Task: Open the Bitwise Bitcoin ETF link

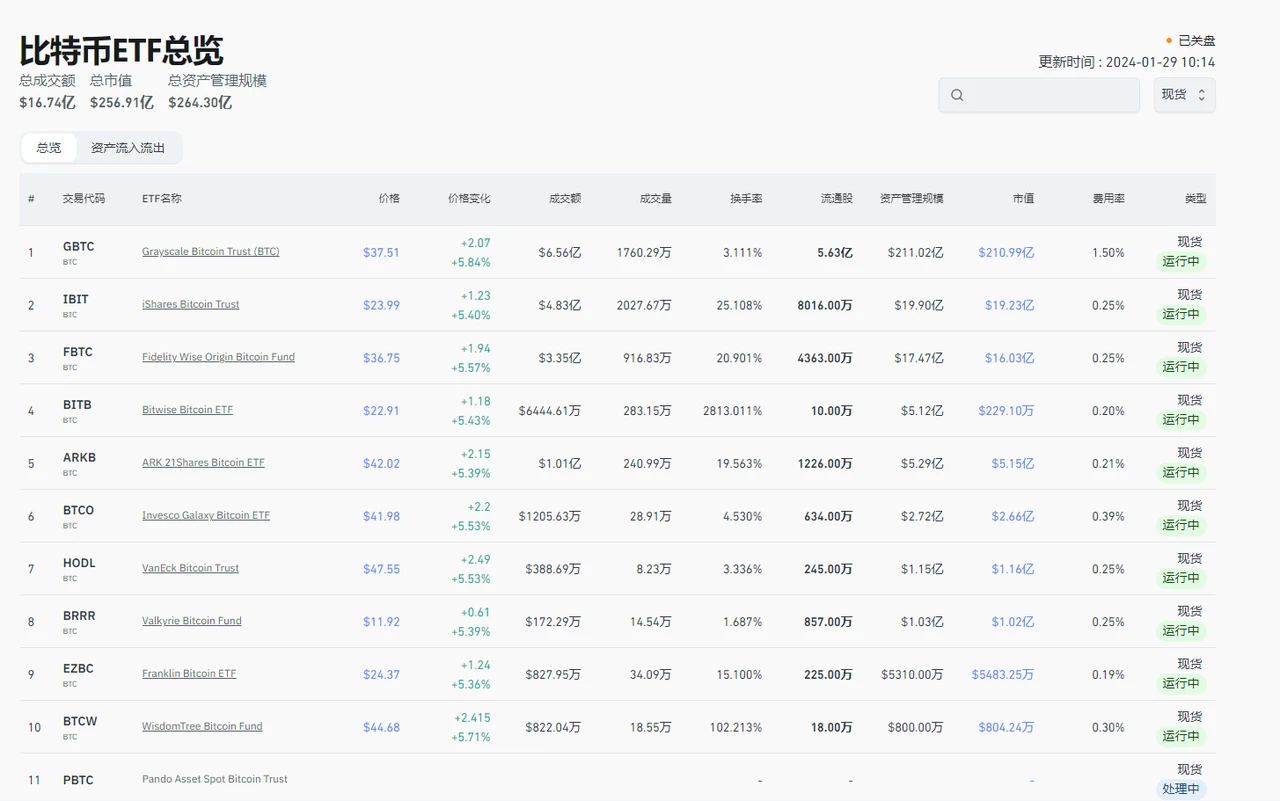Action: click(187, 410)
